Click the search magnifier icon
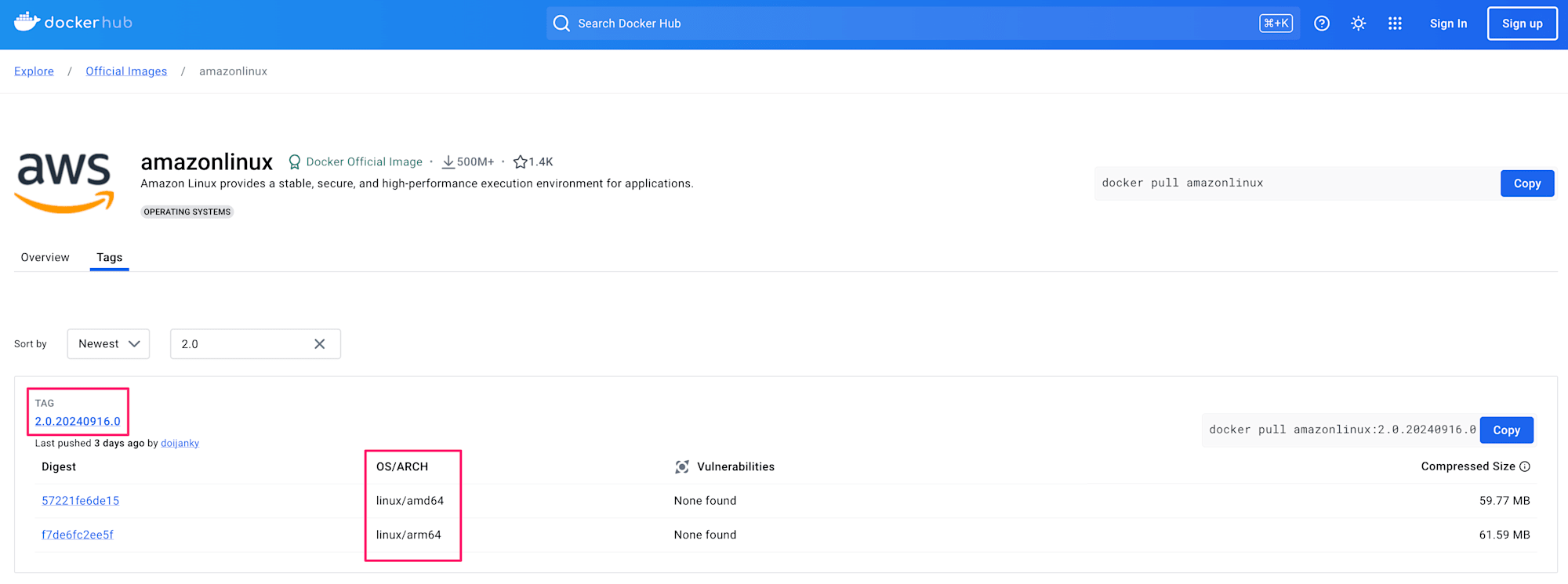 click(x=561, y=24)
